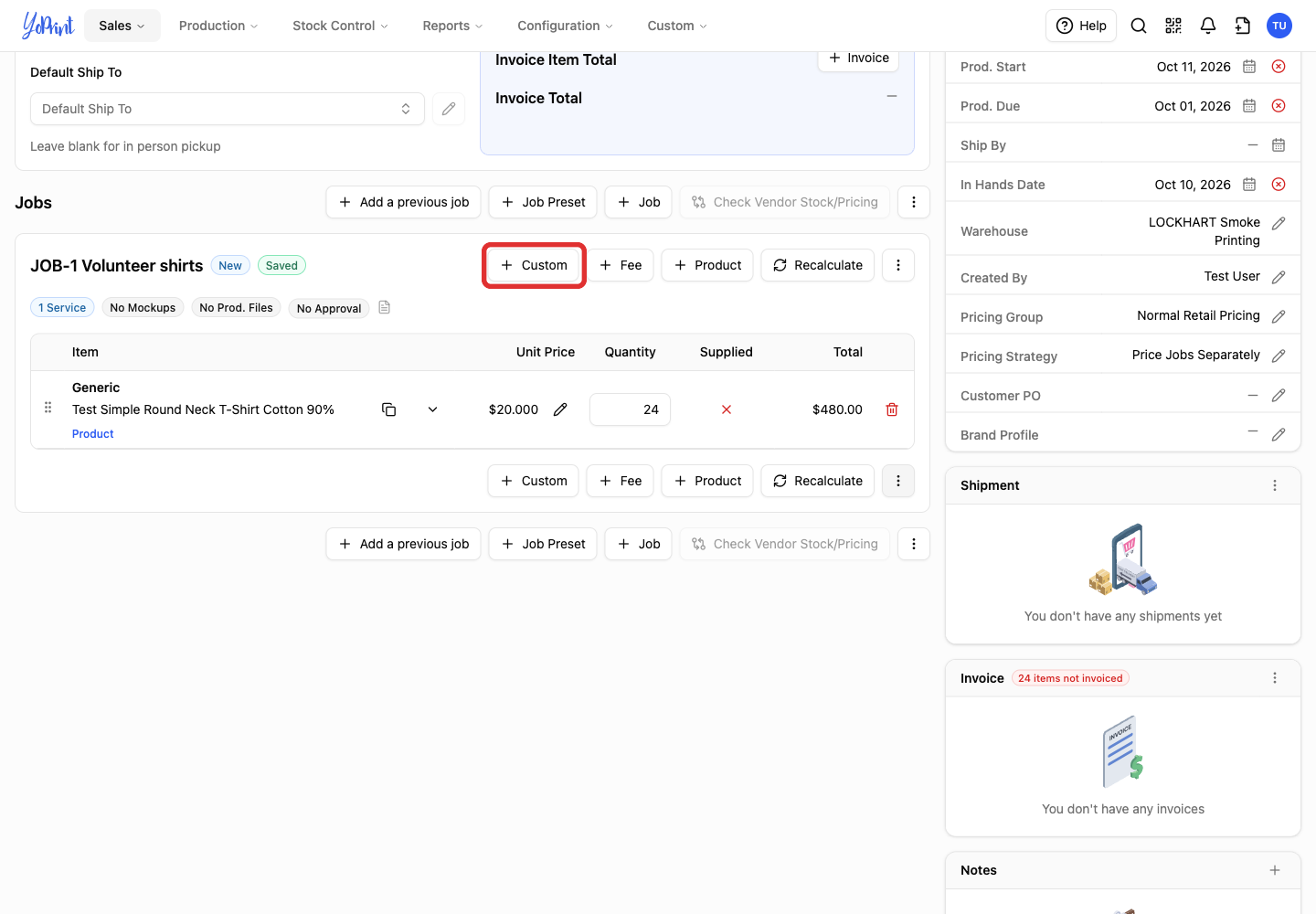
Task: Open job notes document icon beside No Approval
Action: click(385, 307)
